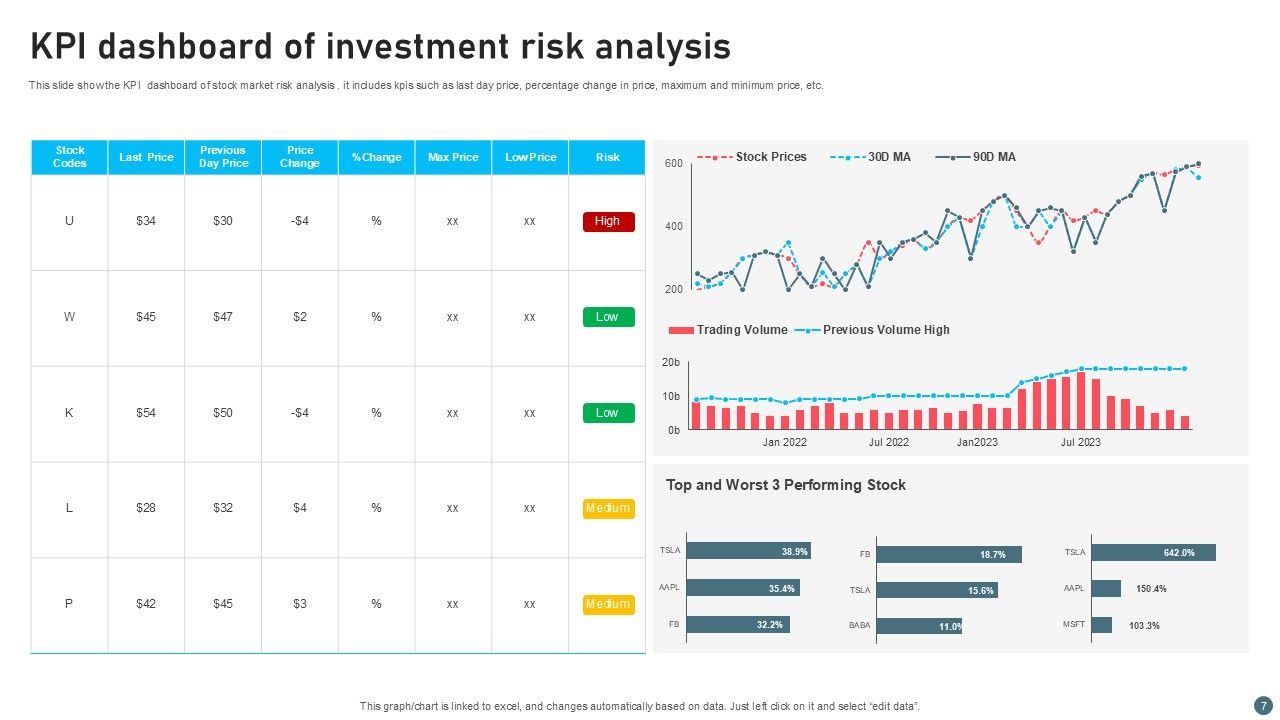Click the $54 last price cell
This screenshot has width=1280, height=720.
[146, 413]
